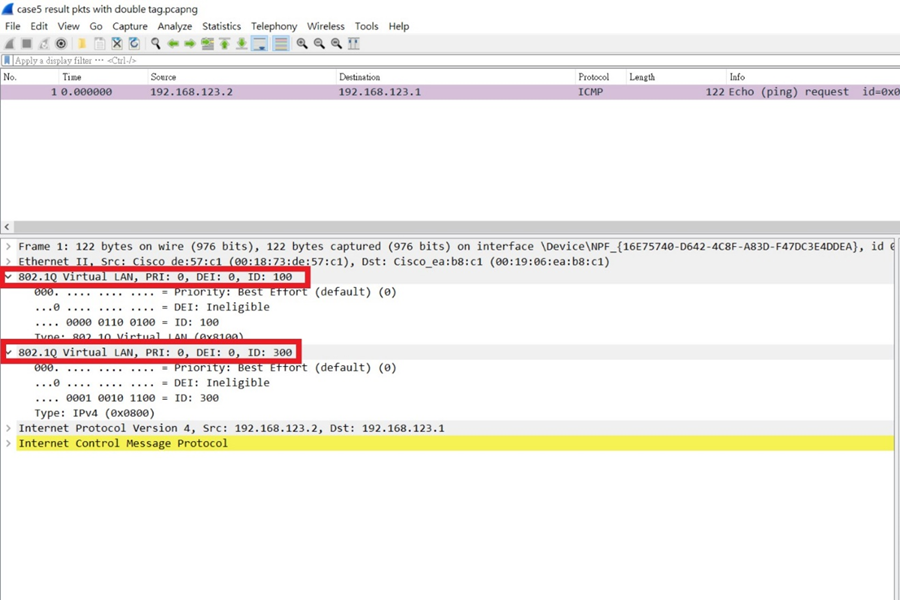Open the Telephony menu
This screenshot has height=600, width=900.
(x=274, y=26)
